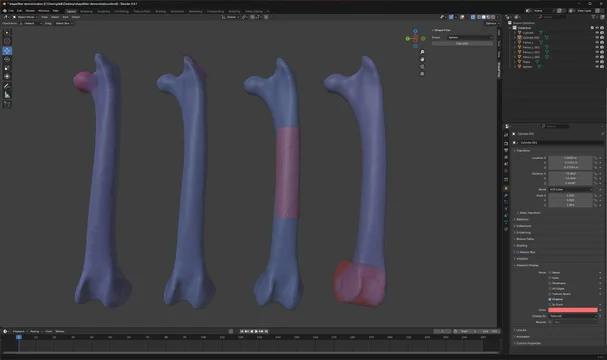Collapse the Transform panel

(523, 151)
